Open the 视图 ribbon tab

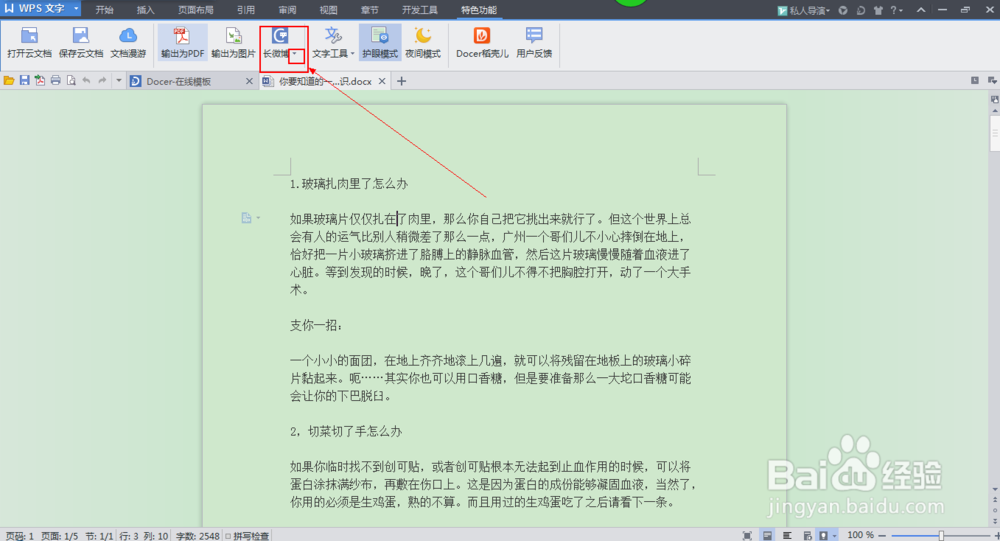pos(328,10)
